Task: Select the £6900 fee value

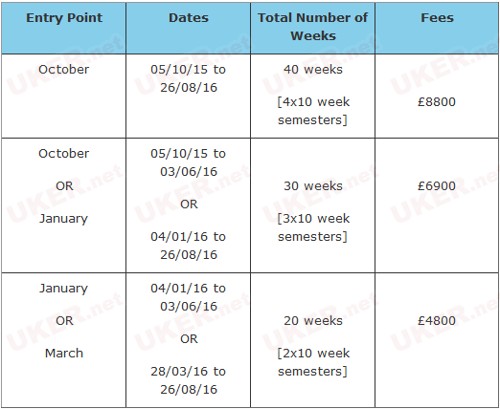Action: click(437, 186)
